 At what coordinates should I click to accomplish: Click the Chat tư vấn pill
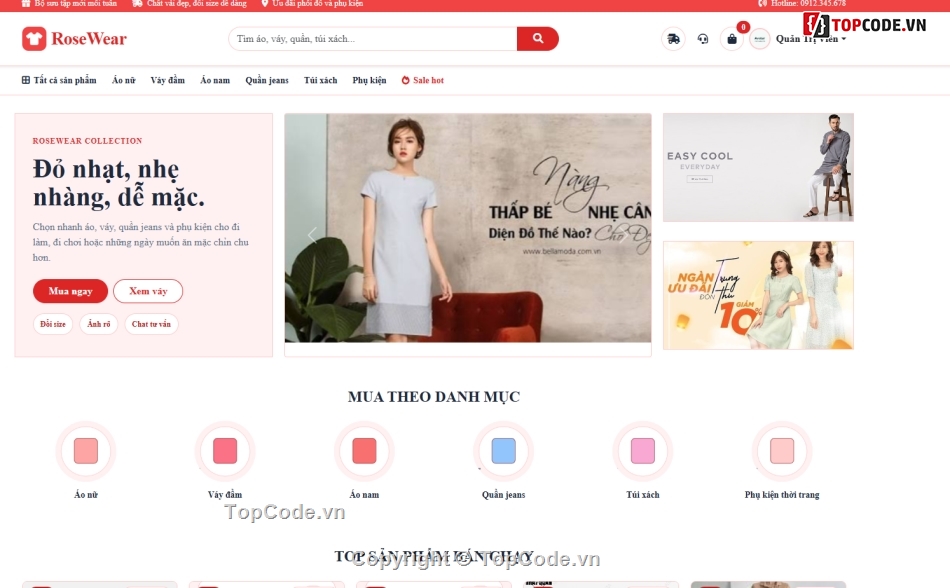click(151, 324)
